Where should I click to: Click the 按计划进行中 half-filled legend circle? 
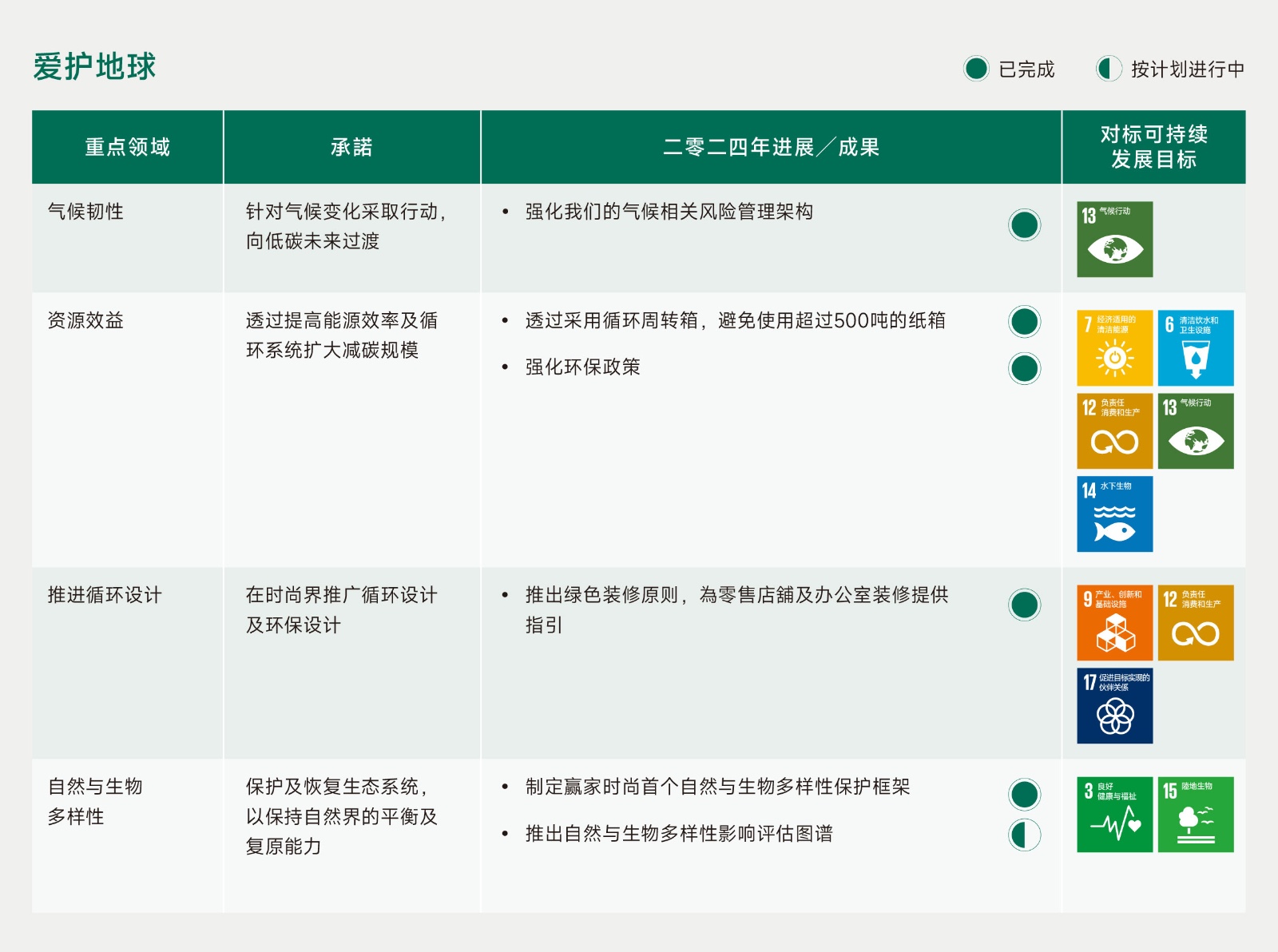click(x=1109, y=69)
